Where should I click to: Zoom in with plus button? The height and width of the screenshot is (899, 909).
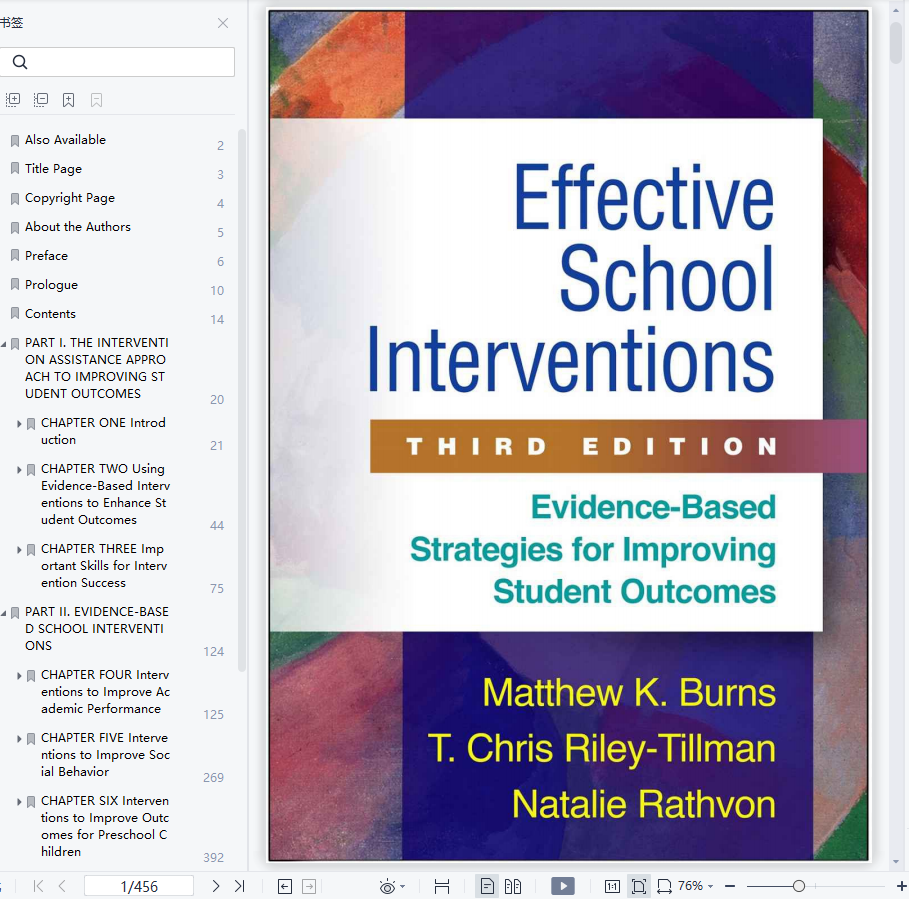(x=901, y=886)
